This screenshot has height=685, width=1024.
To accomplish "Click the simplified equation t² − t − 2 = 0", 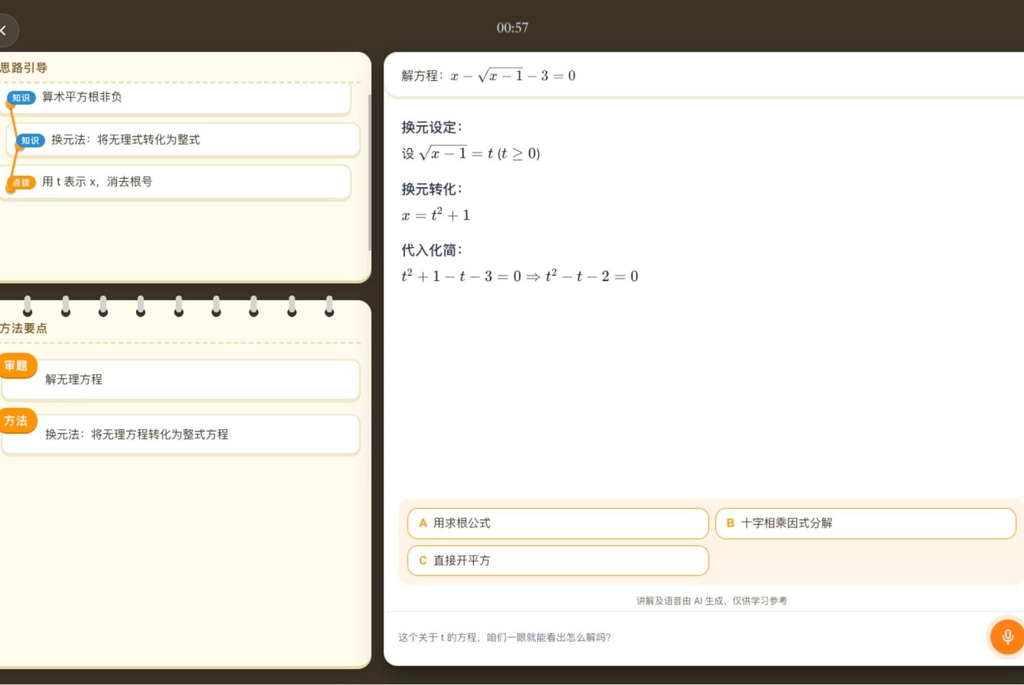I will pos(592,276).
